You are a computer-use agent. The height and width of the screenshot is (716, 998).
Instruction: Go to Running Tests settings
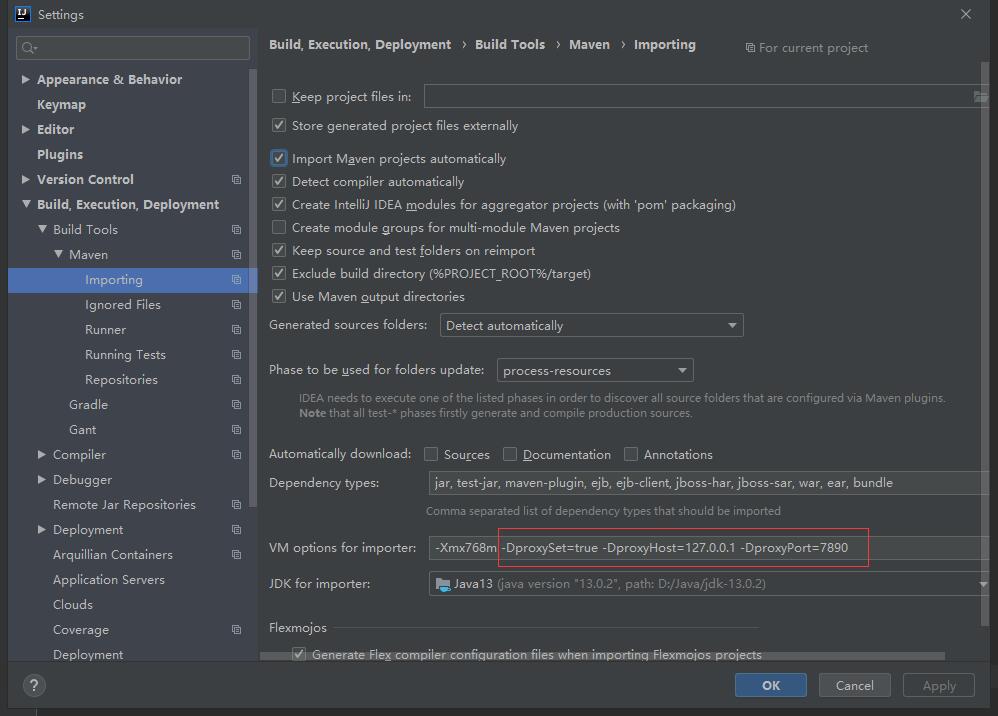[x=125, y=354]
